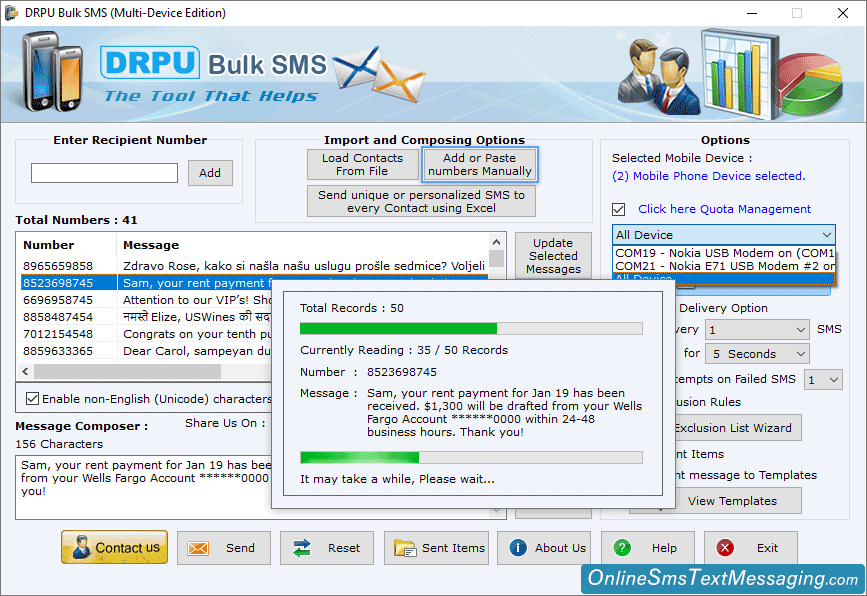The width and height of the screenshot is (867, 596).
Task: Click the red X Exit icon
Action: click(725, 547)
